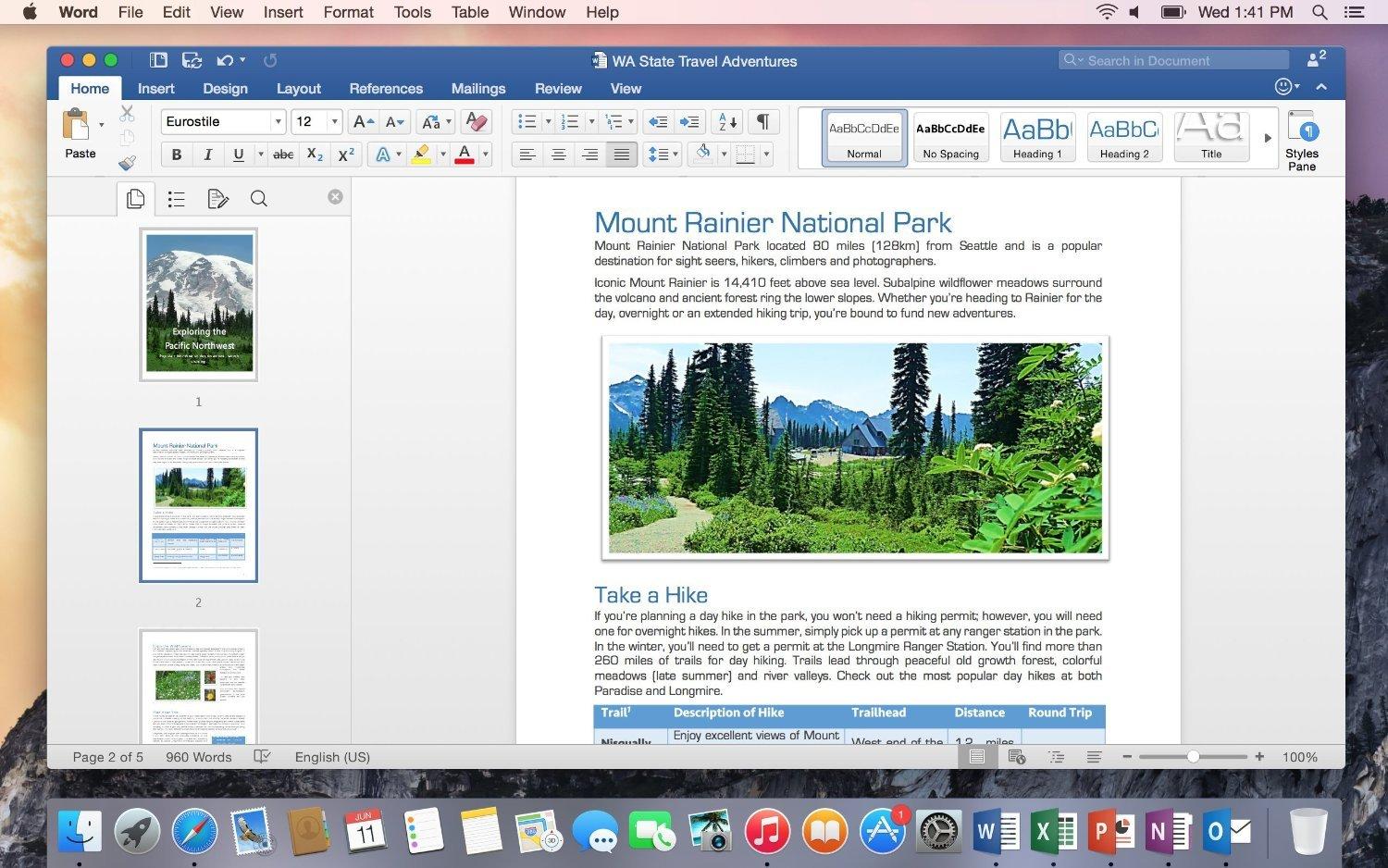1388x868 pixels.
Task: Toggle strikethrough formatting
Action: [283, 155]
